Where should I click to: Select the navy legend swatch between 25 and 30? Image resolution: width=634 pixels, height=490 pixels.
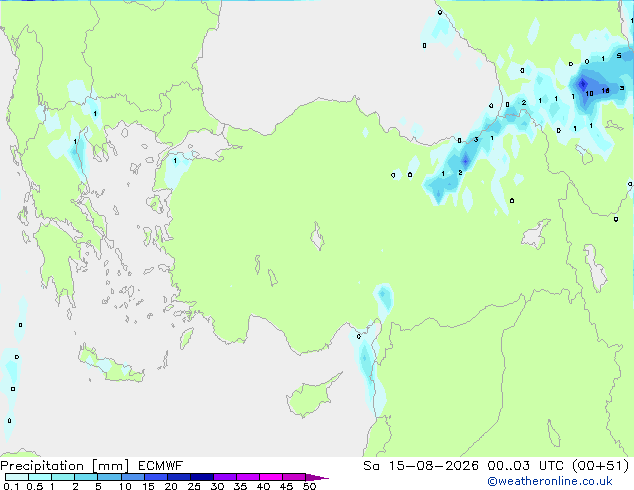(x=202, y=477)
